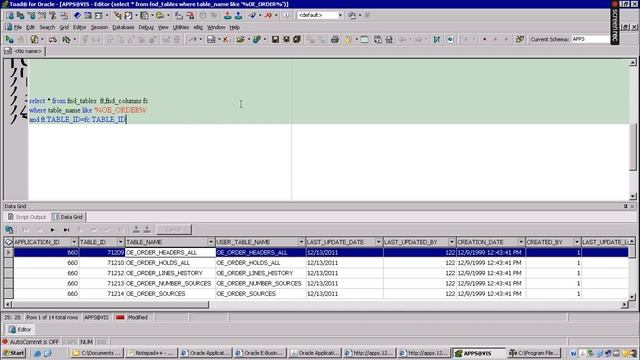The width and height of the screenshot is (640, 360).
Task: Click the cancel red X icon in editor toolbar
Action: [225, 40]
